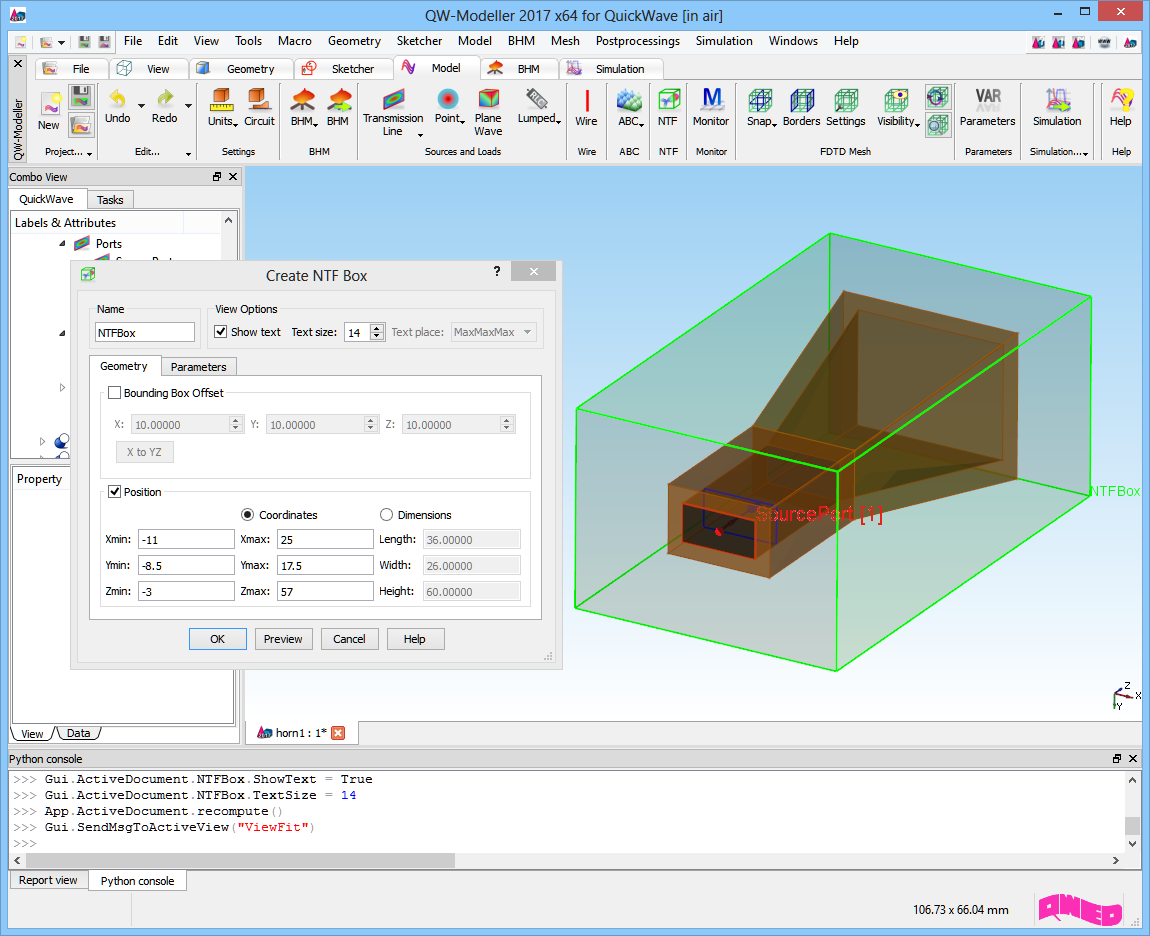Open the Redo history dropdown arrow
The height and width of the screenshot is (936, 1150).
pyautogui.click(x=188, y=105)
